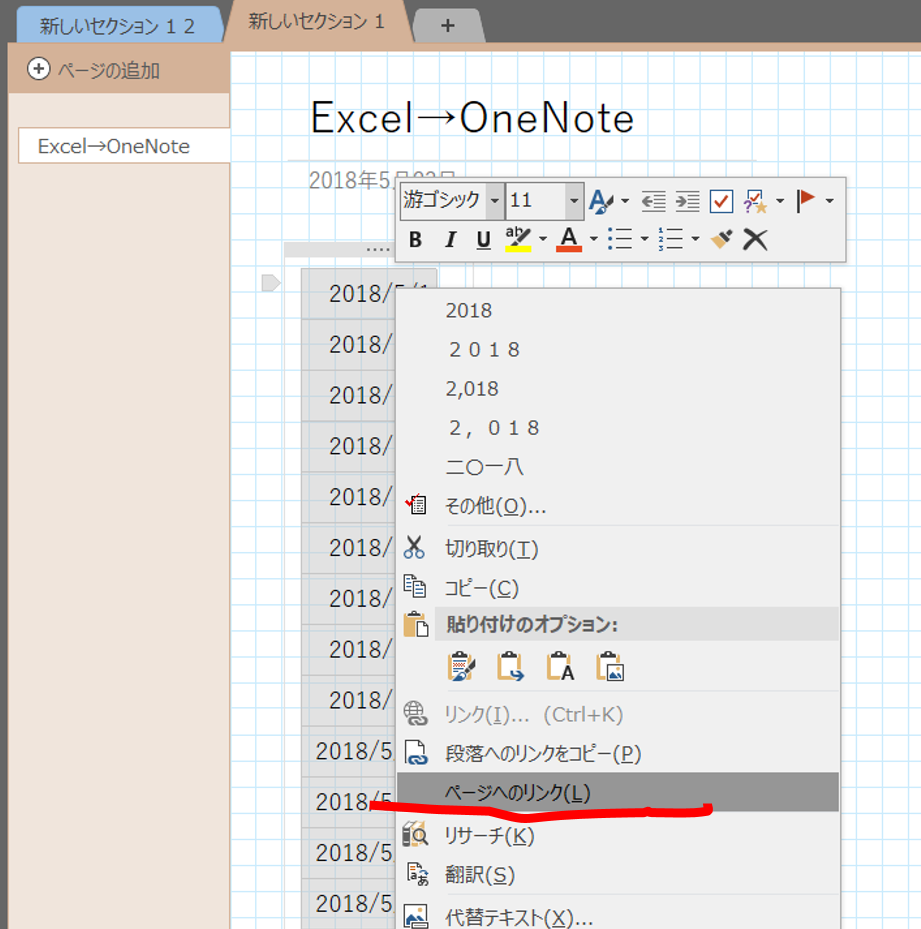Decrease paragraph indent
921x929 pixels.
[x=651, y=201]
